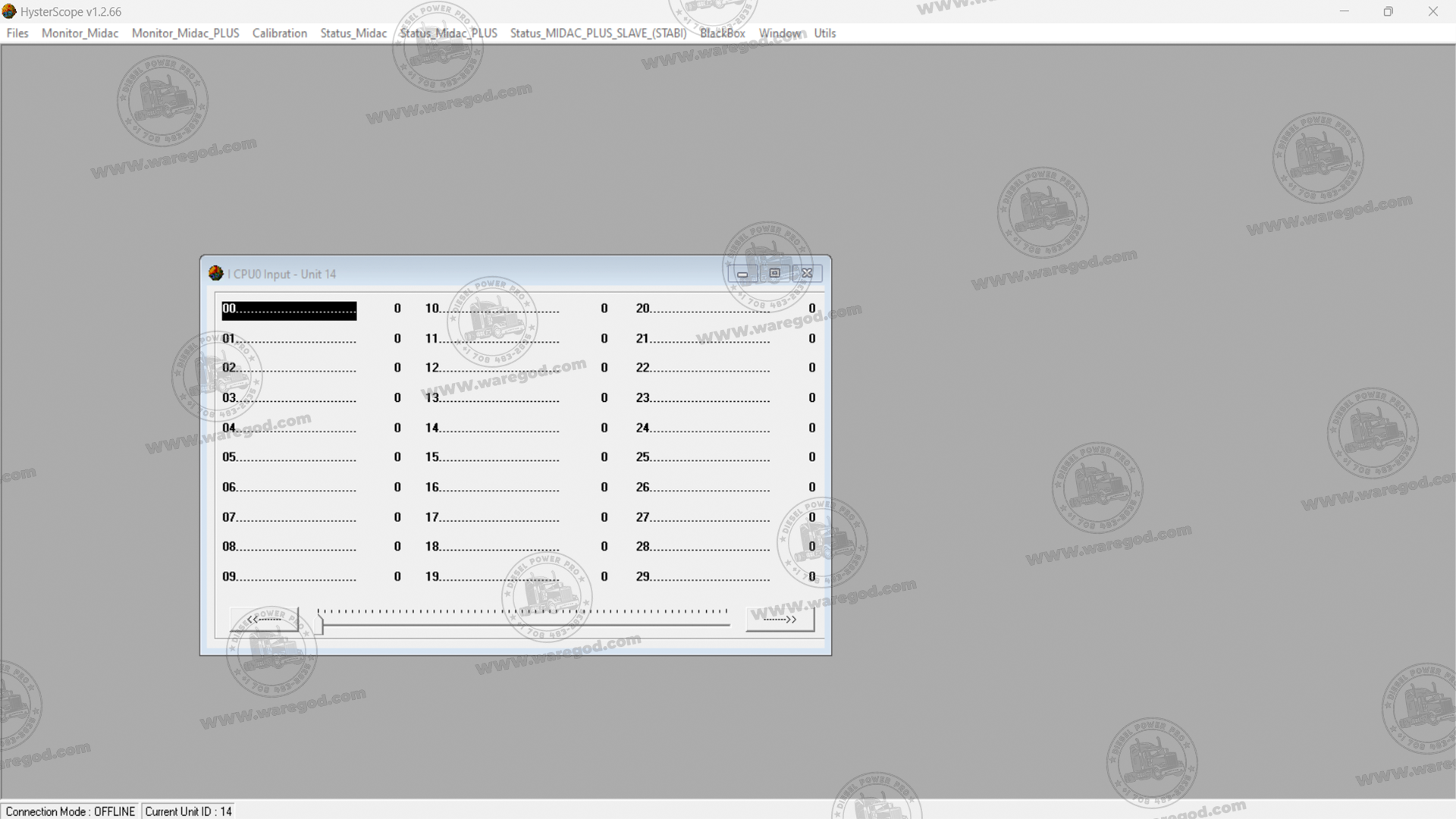The image size is (1456, 819).
Task: Expand the Monitor_Midac_PLUS menu
Action: coord(185,33)
